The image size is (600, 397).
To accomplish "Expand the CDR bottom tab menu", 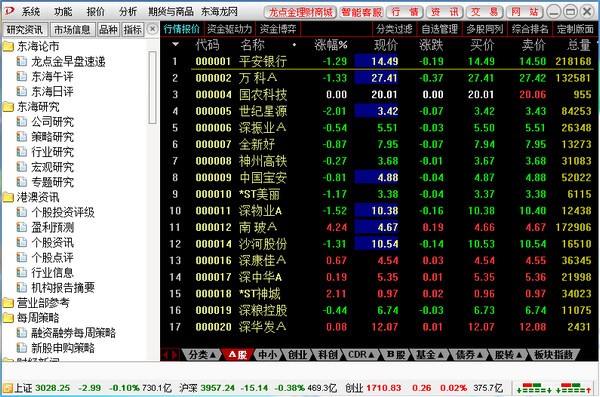I will tap(371, 355).
